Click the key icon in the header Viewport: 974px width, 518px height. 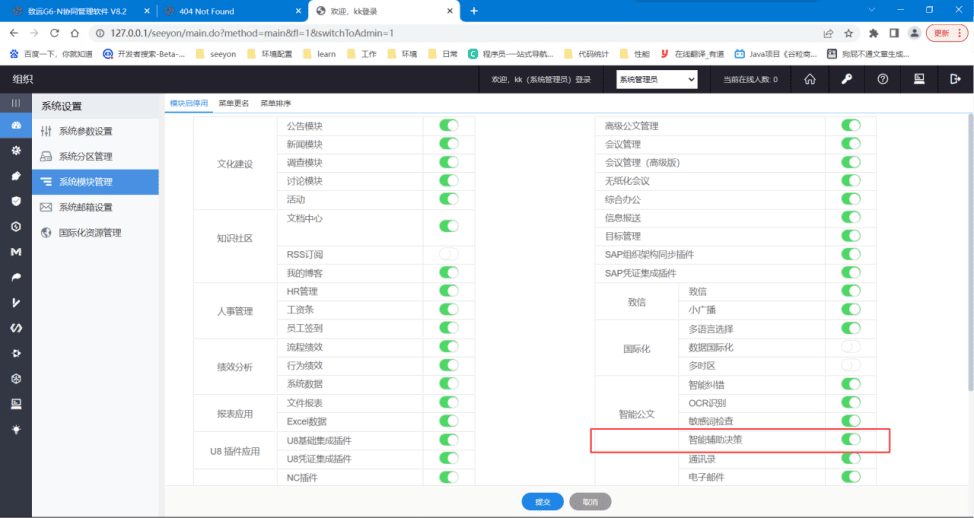(846, 79)
